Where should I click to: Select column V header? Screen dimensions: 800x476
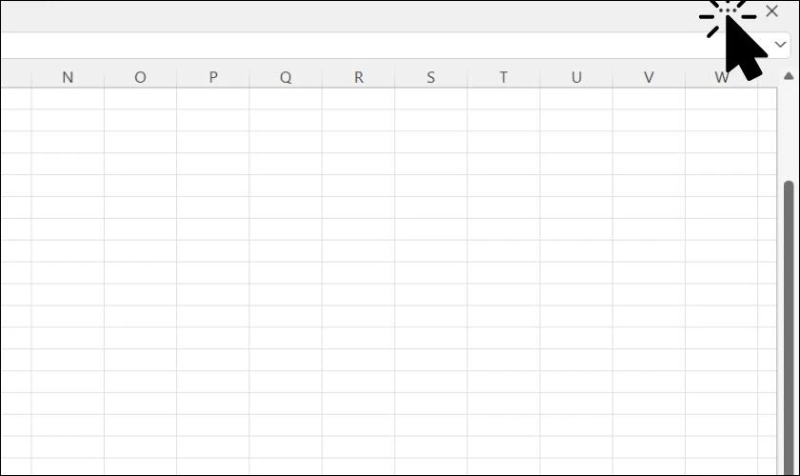pyautogui.click(x=649, y=77)
